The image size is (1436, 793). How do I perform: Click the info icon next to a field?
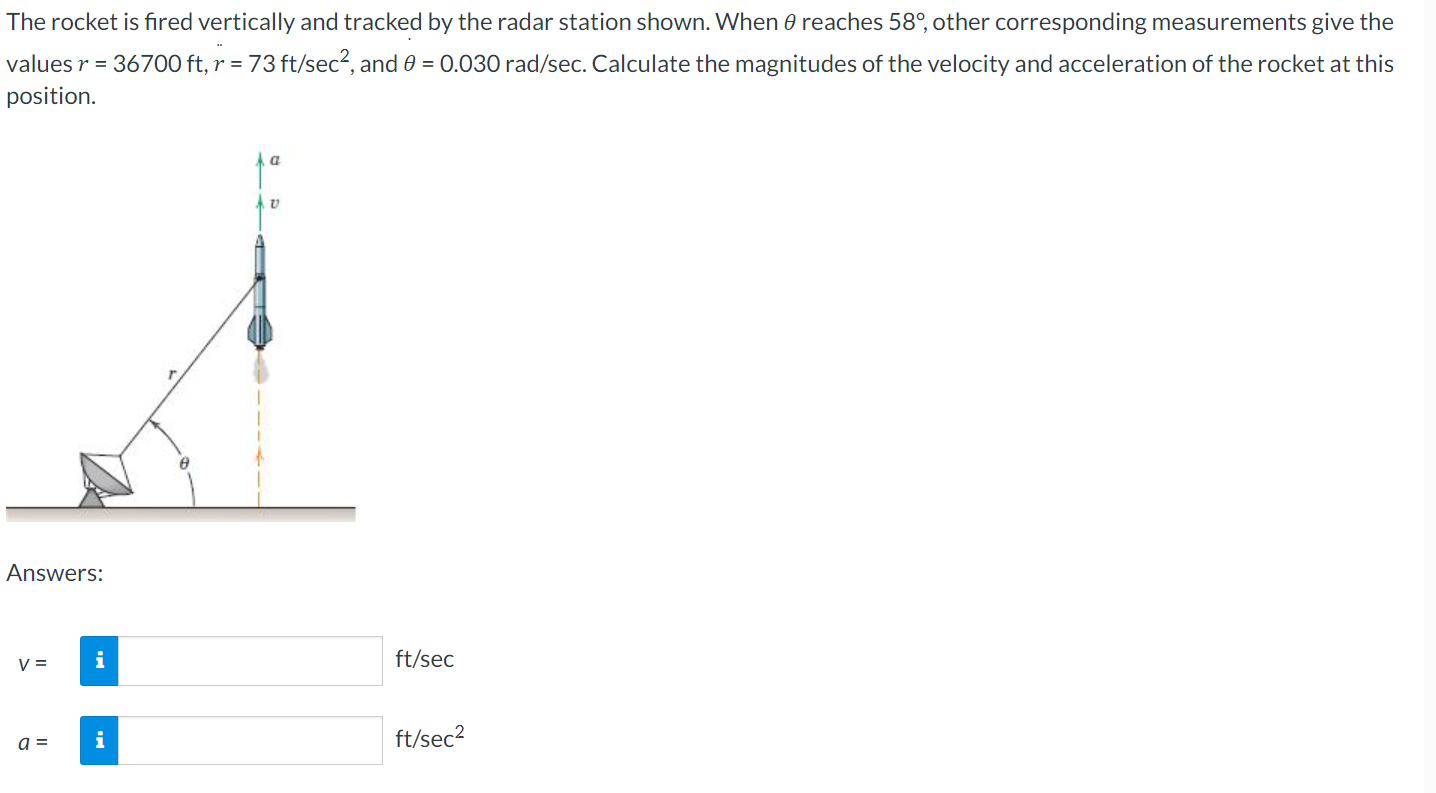click(98, 740)
